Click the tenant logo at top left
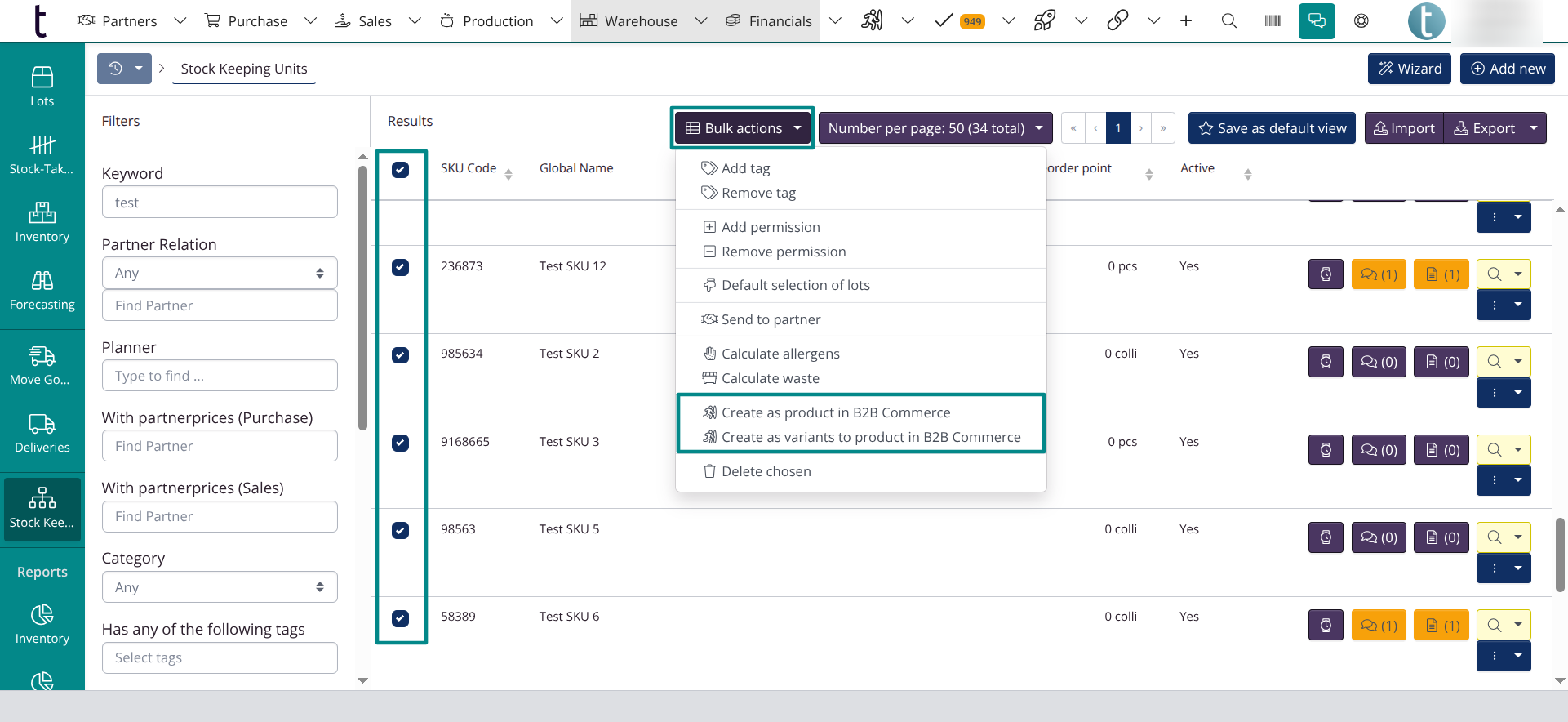Screen dimensions: 1568x722 39,21
